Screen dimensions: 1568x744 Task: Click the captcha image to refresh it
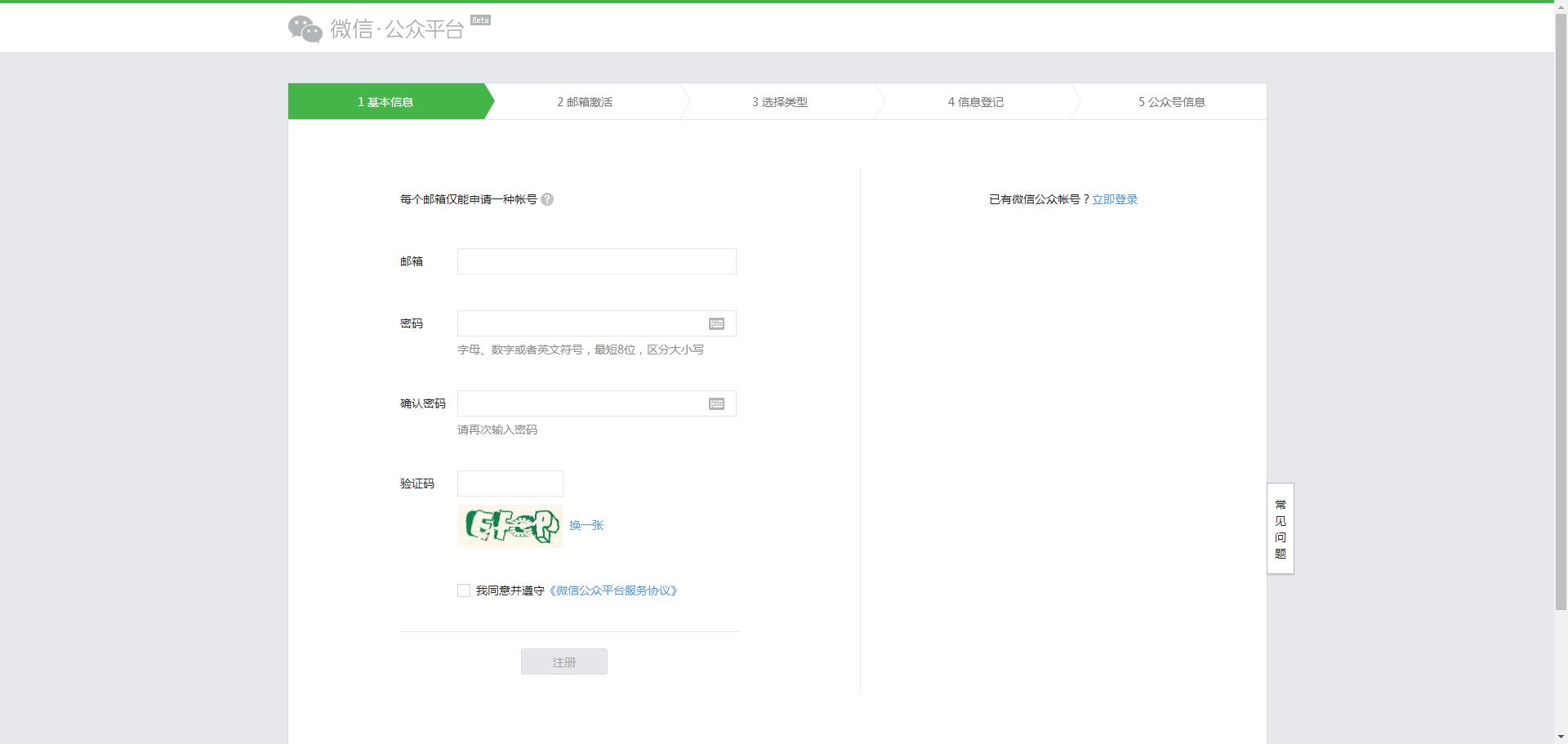tap(510, 525)
